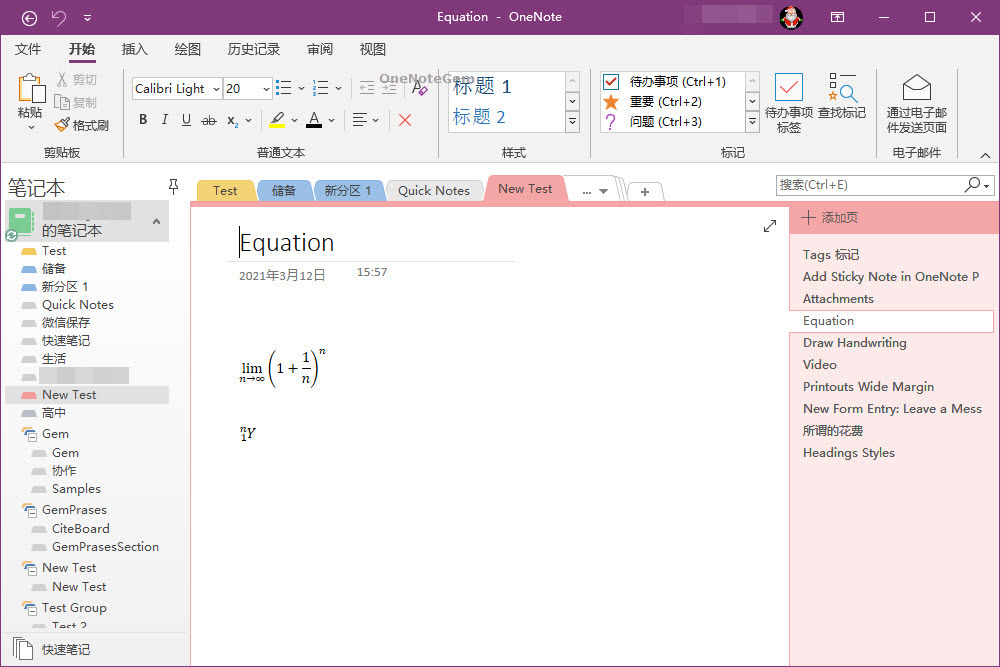
Task: Click the paragraph alignment icon
Action: click(360, 120)
